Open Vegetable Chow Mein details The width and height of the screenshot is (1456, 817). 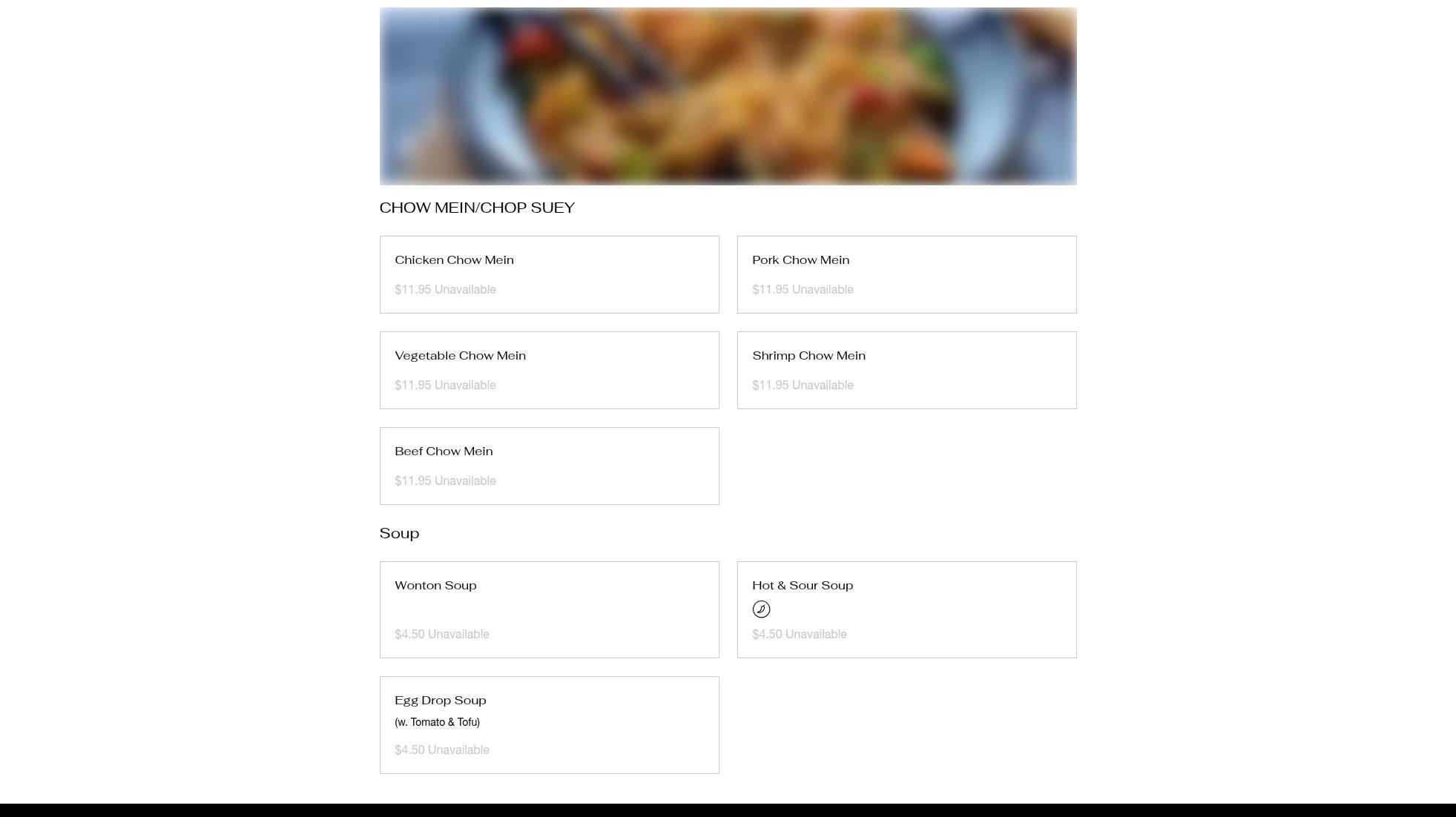tap(549, 370)
